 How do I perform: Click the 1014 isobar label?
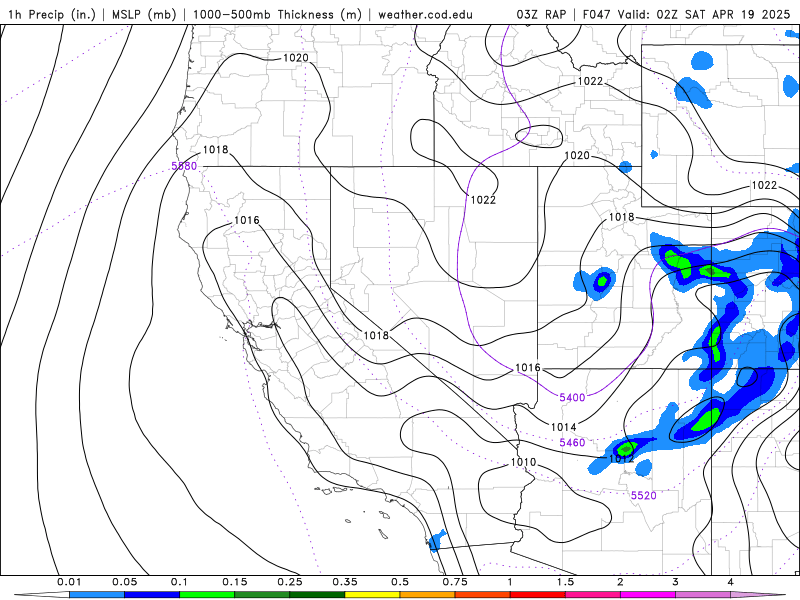point(563,427)
